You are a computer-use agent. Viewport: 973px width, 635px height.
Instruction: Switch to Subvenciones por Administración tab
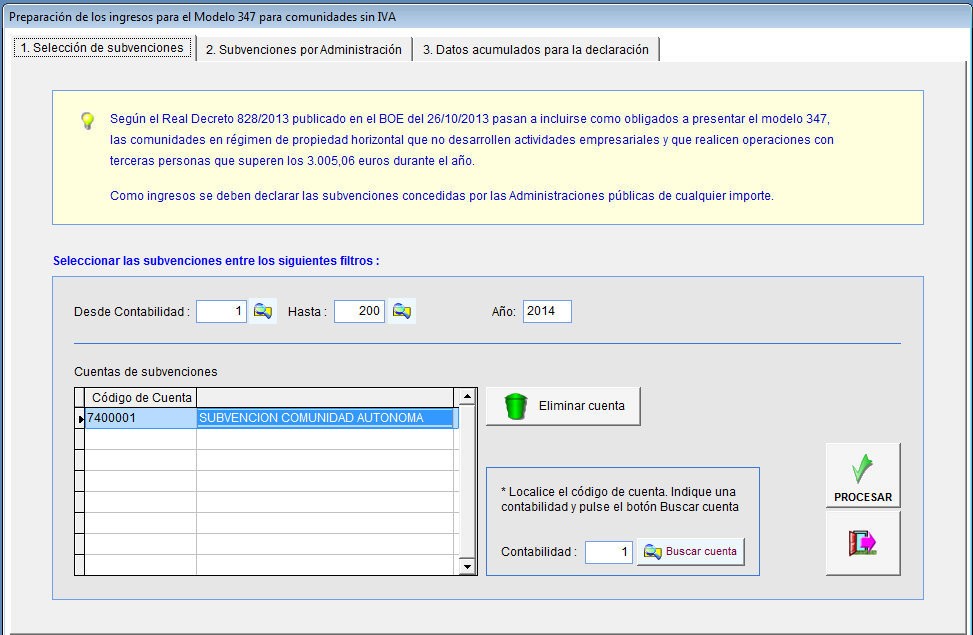click(303, 49)
